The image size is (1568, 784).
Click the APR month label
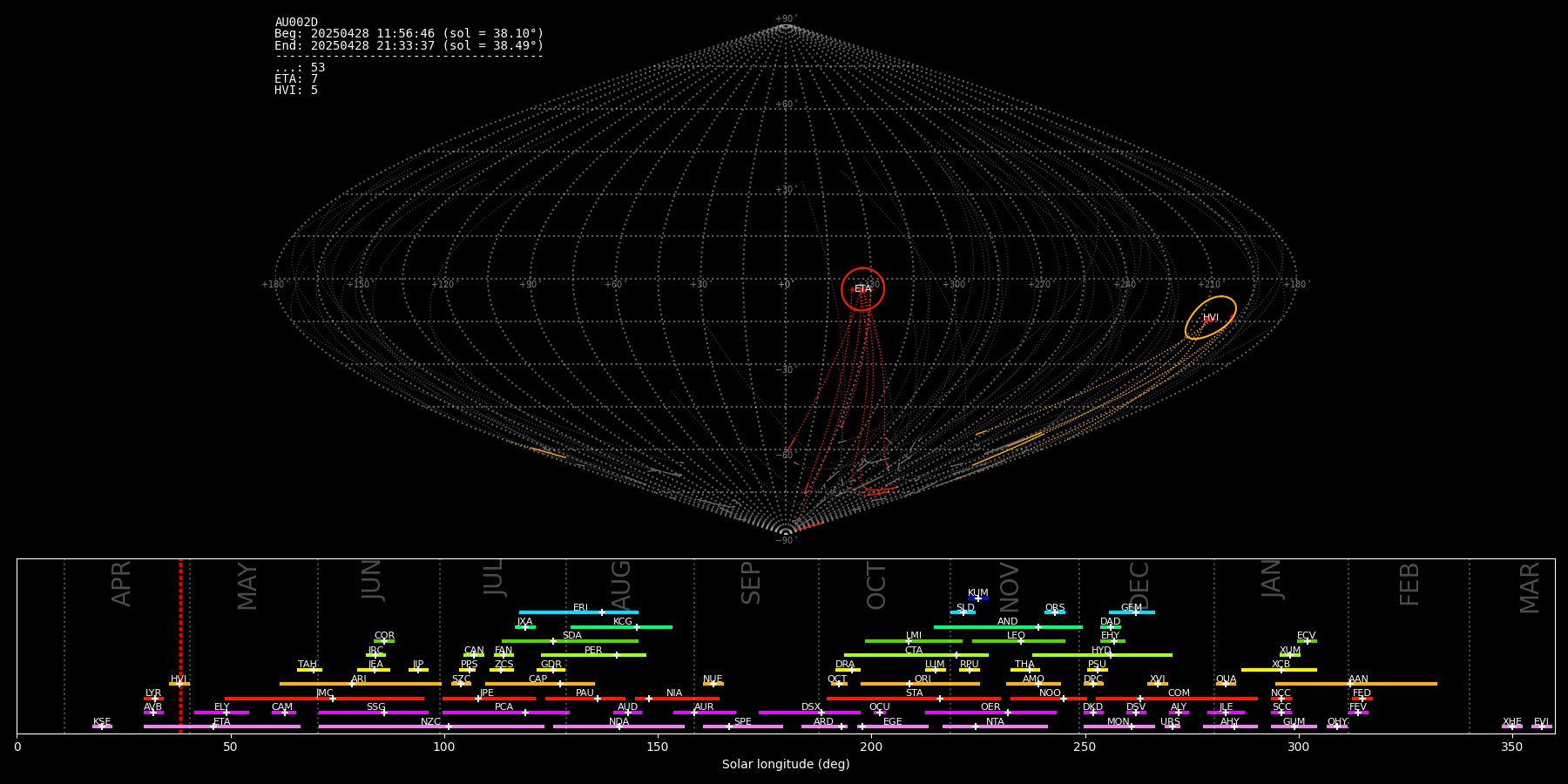click(121, 584)
